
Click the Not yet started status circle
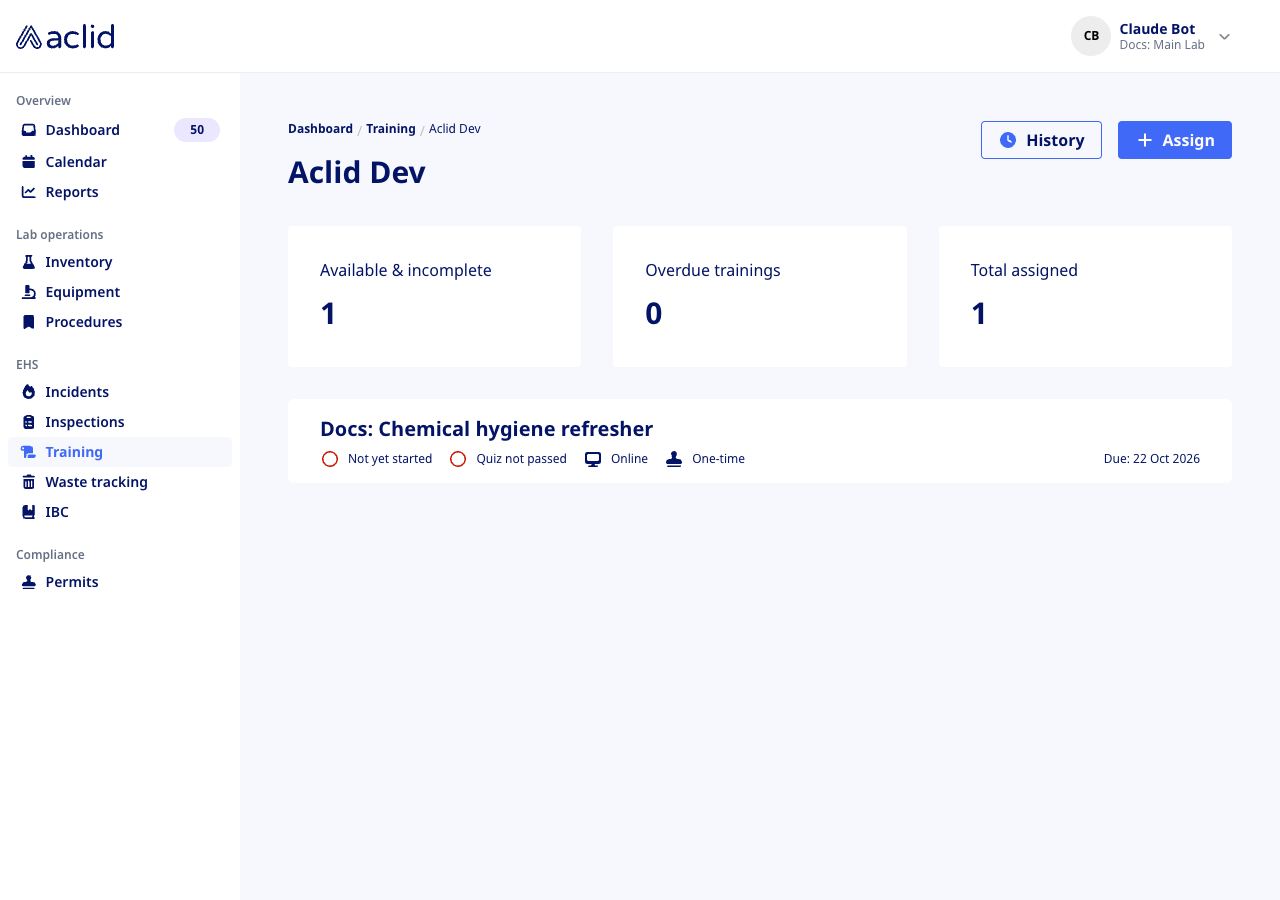point(330,459)
